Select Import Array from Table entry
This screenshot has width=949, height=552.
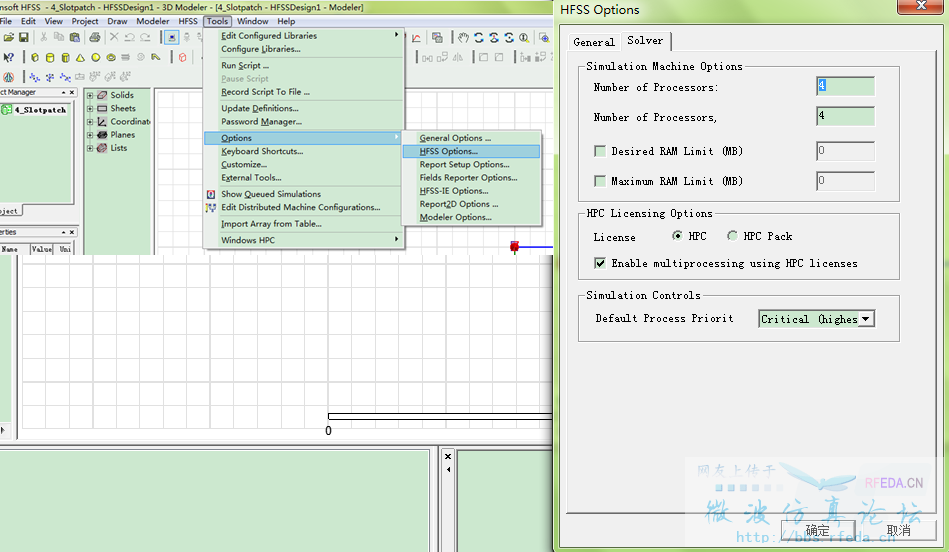303,224
